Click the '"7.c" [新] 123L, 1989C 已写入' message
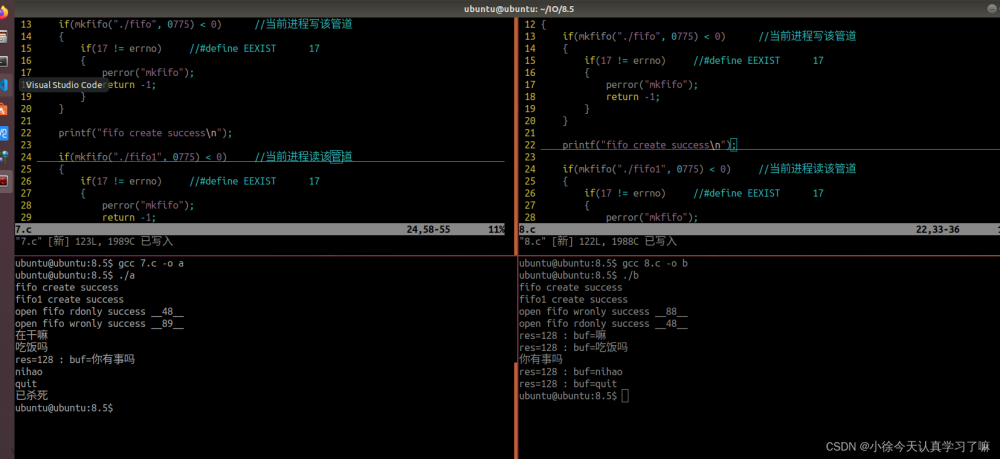The image size is (1000, 459). point(94,242)
